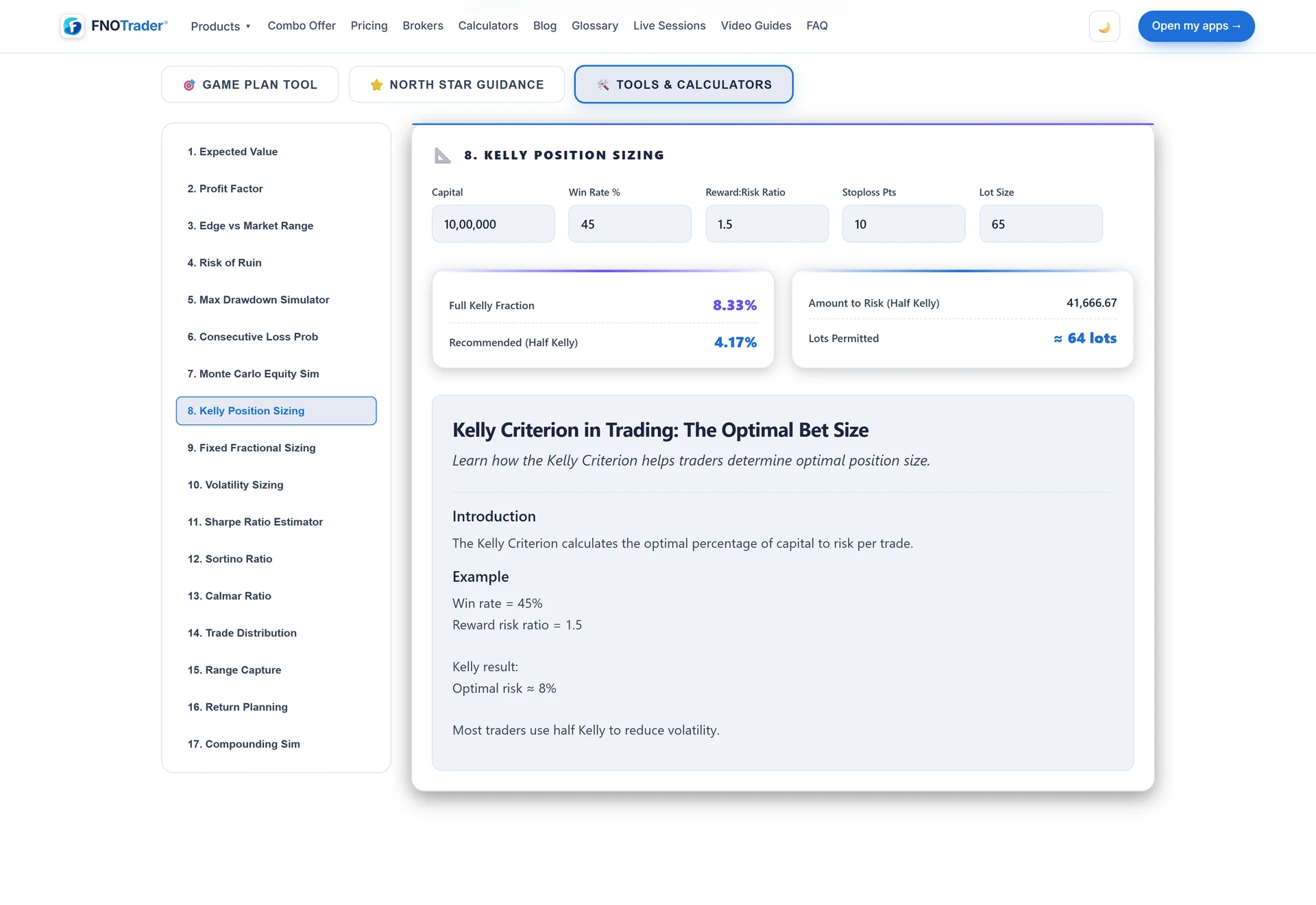Image resolution: width=1316 pixels, height=905 pixels.
Task: Open Fixed Fractional Sizing
Action: 276,448
